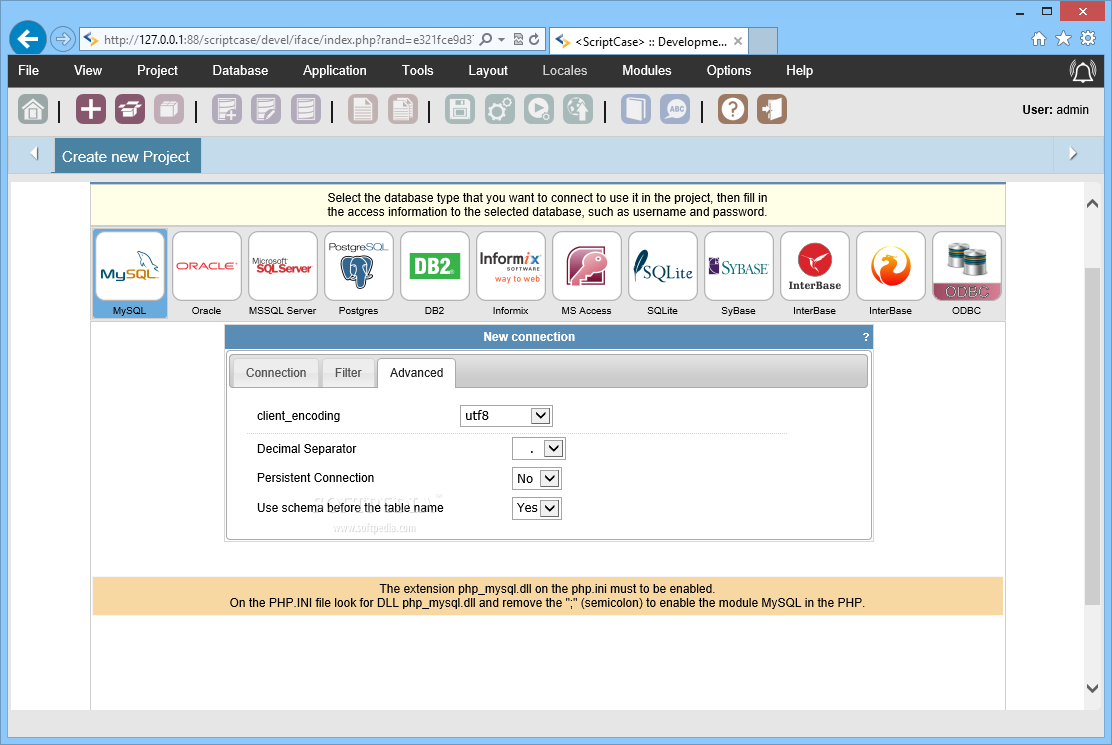Click the New Connection database-plus icon

point(227,110)
